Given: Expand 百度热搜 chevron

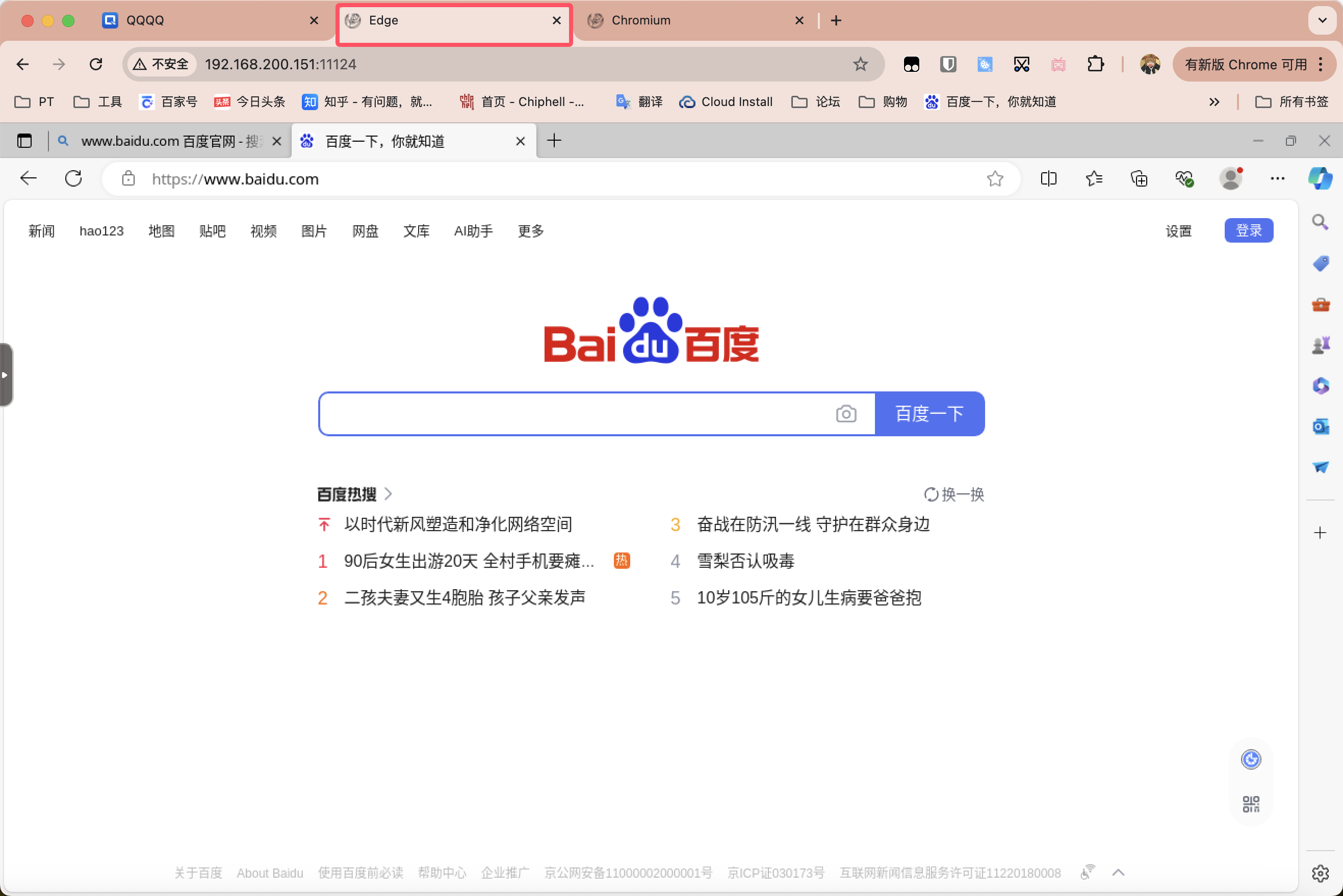Looking at the screenshot, I should pos(389,494).
